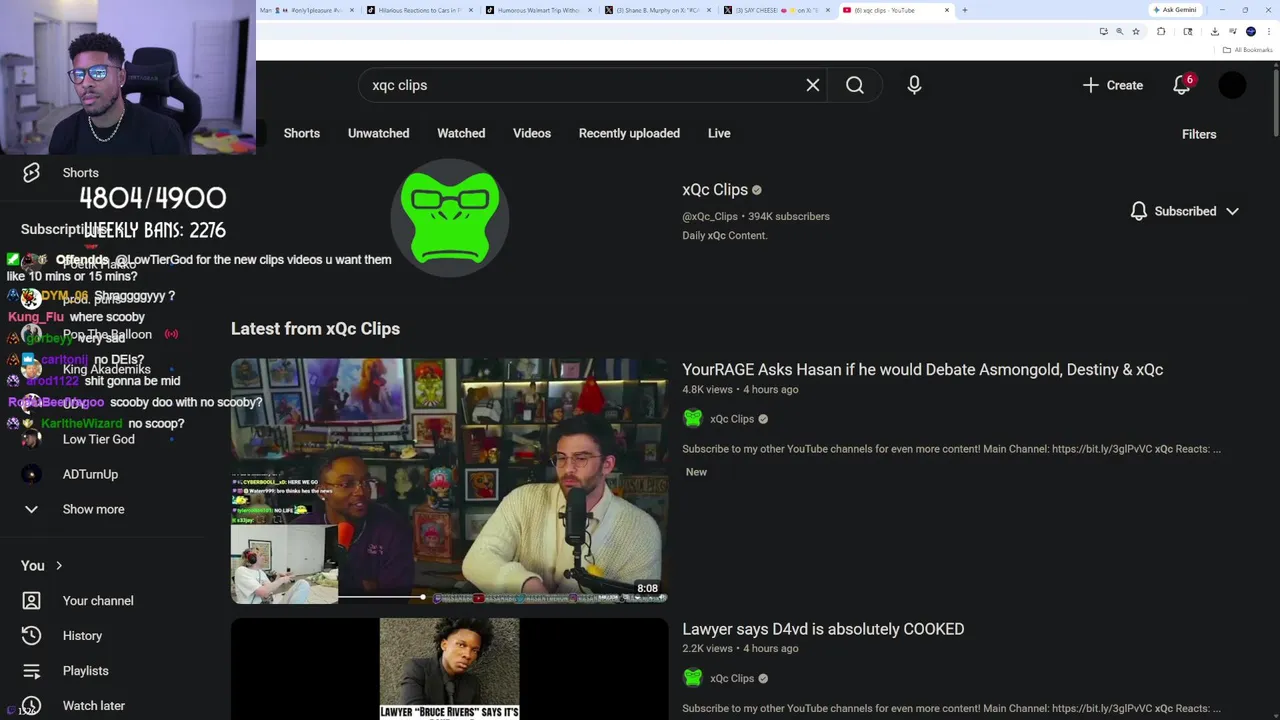Filter results by Watched

[x=461, y=133]
